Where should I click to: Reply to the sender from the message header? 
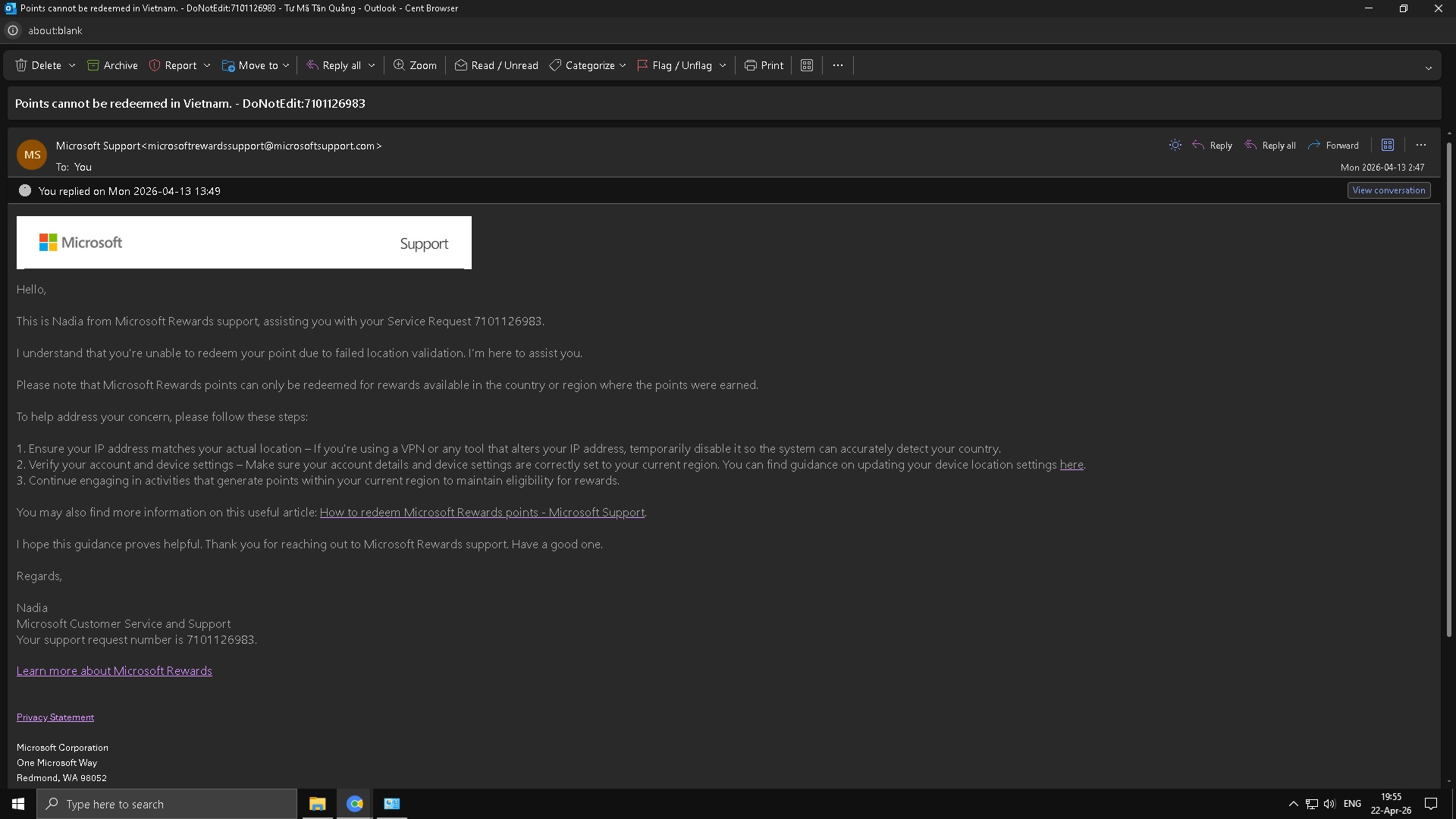pyautogui.click(x=1213, y=145)
